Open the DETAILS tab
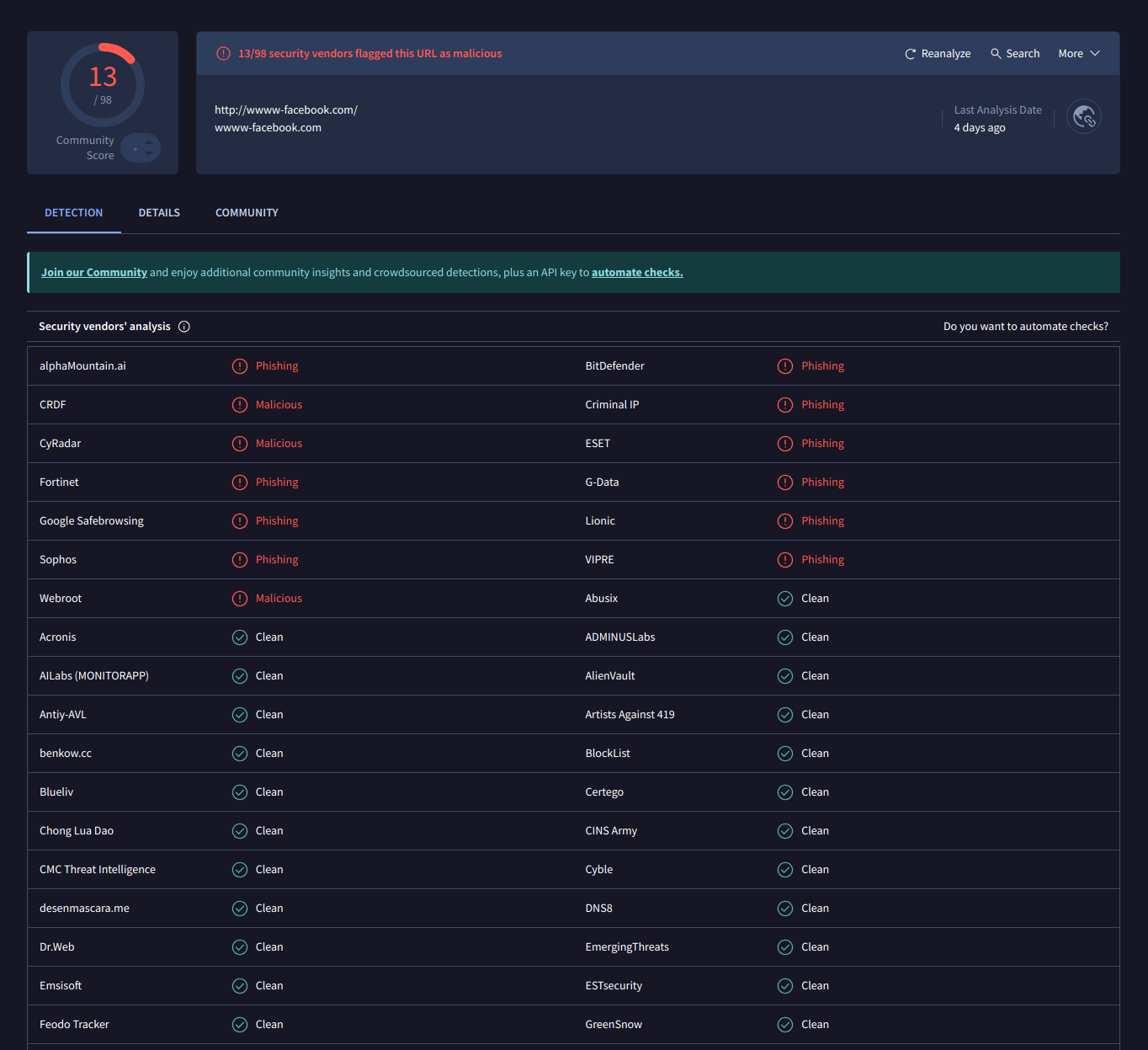The height and width of the screenshot is (1050, 1148). coord(159,213)
